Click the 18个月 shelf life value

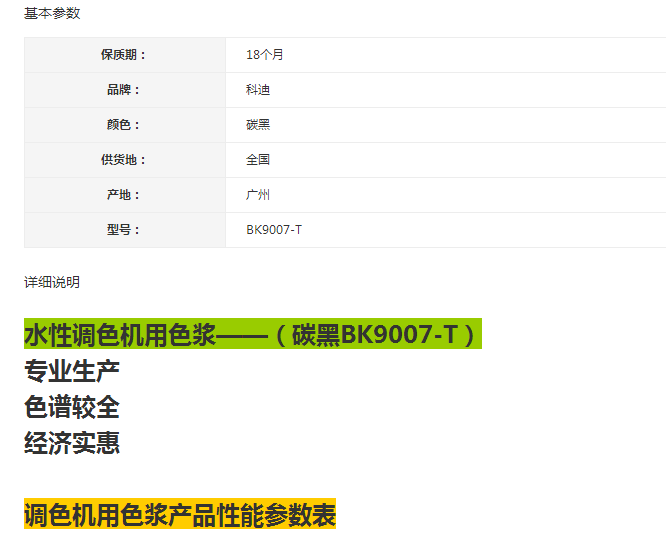coord(265,55)
